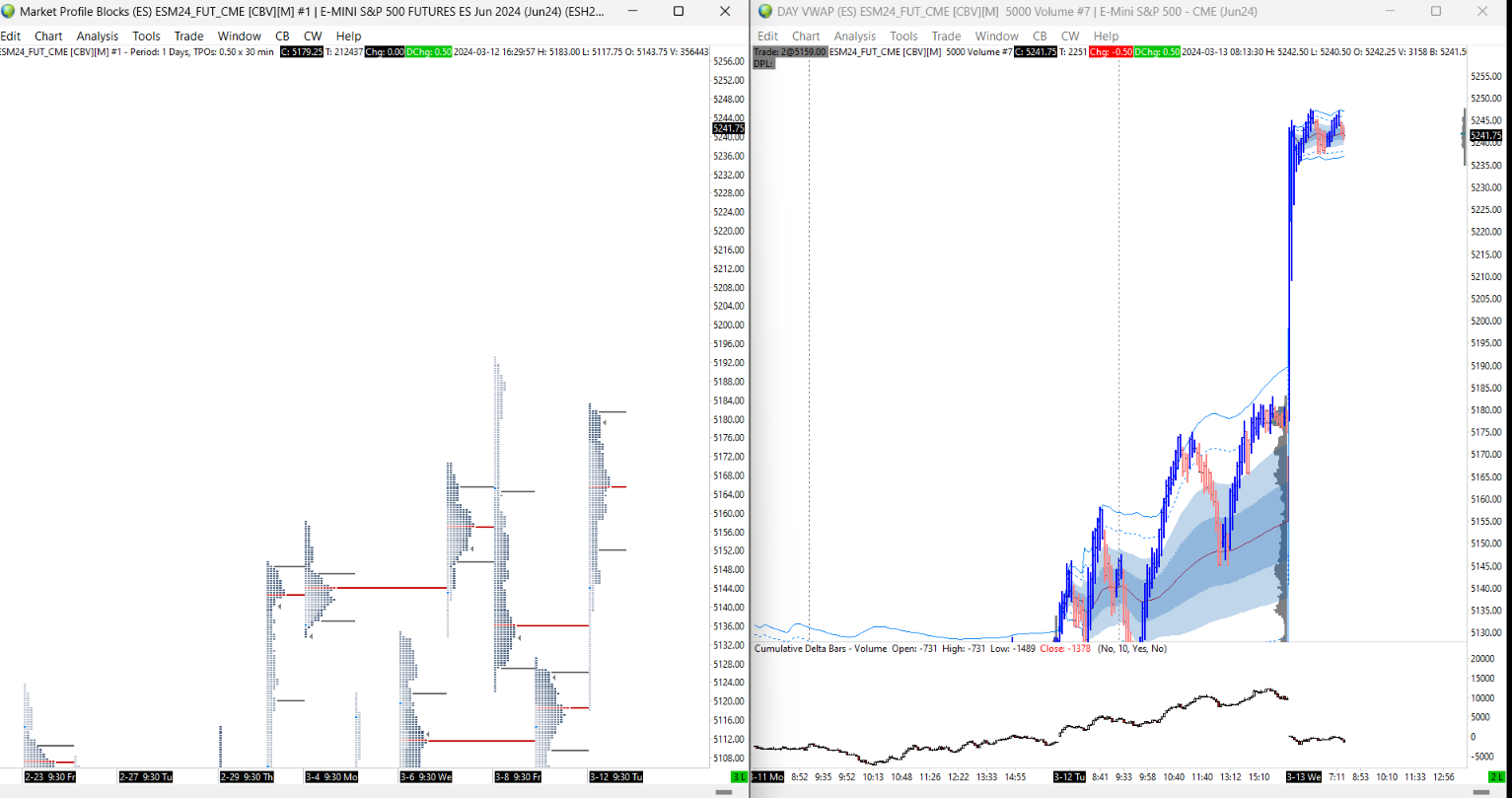
Task: Click the 5255.00 price label on DAY VWAP scale
Action: pyautogui.click(x=1485, y=77)
